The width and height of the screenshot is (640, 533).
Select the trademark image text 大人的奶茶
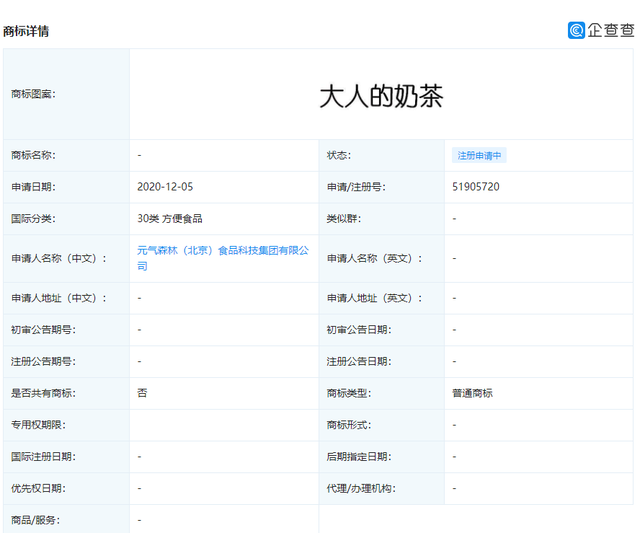pos(381,97)
